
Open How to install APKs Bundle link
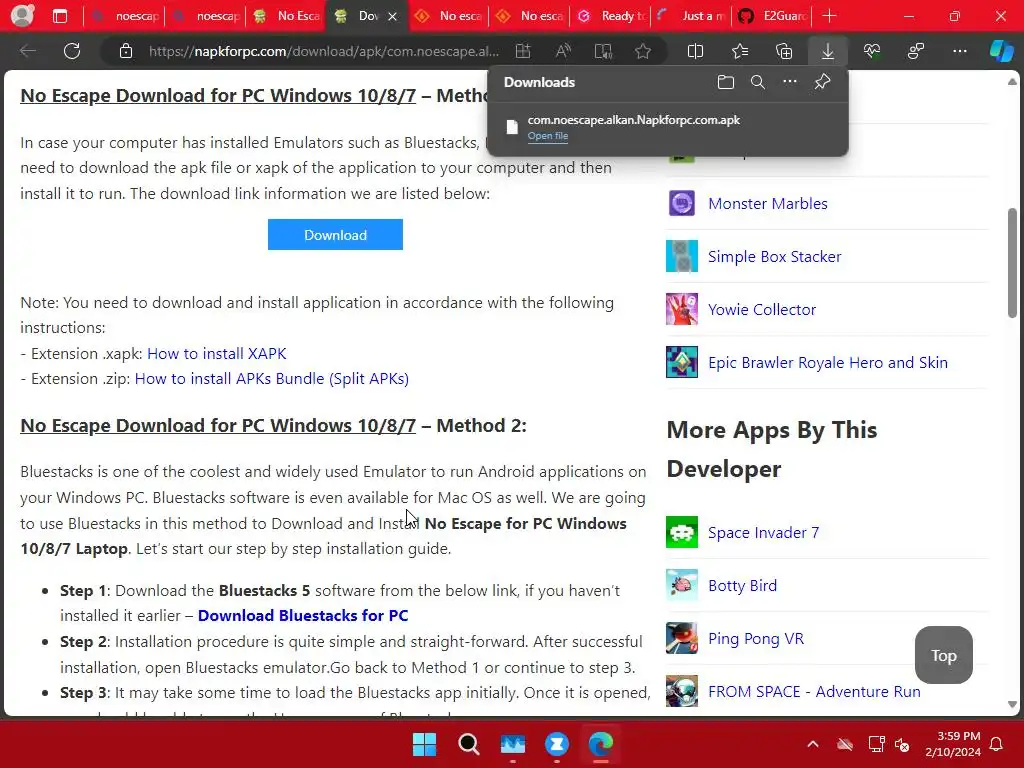[272, 379]
